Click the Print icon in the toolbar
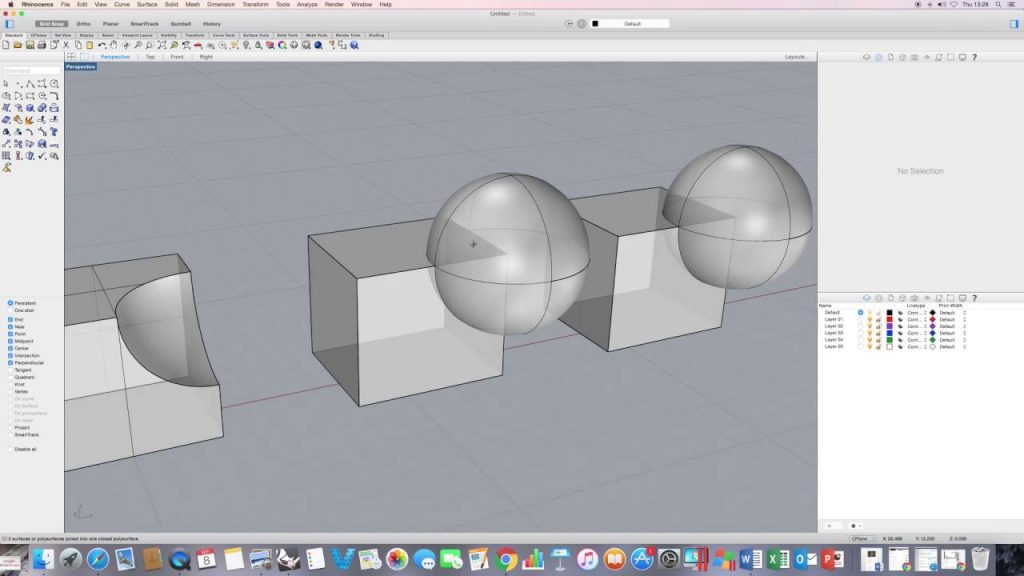 pyautogui.click(x=41, y=45)
